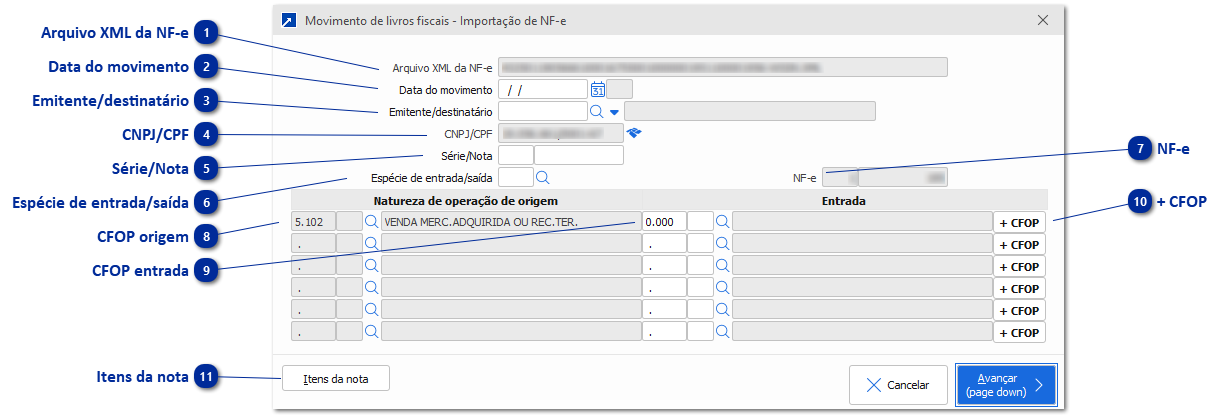This screenshot has height=418, width=1223.
Task: Click entrada search icon in 0.000 row
Action: tap(722, 221)
